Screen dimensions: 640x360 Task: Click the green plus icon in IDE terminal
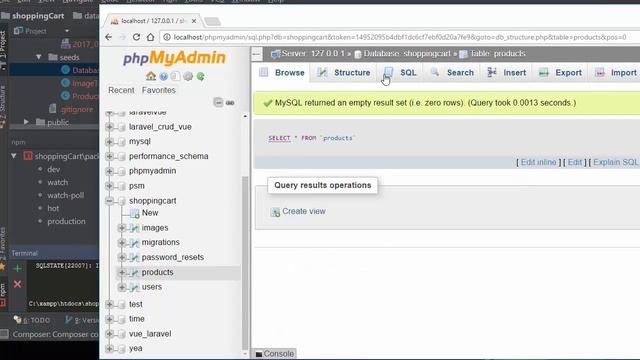click(17, 268)
